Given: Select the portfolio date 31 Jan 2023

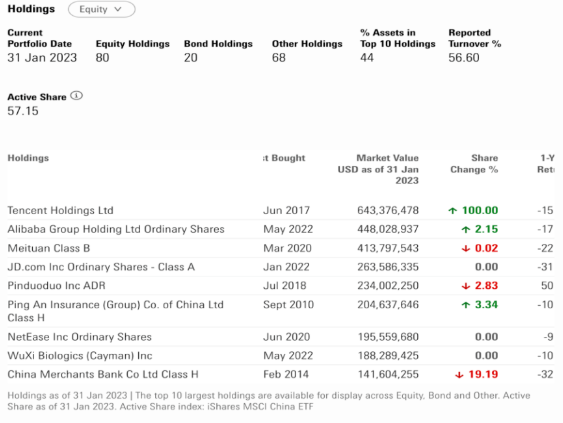Looking at the screenshot, I should [42, 57].
